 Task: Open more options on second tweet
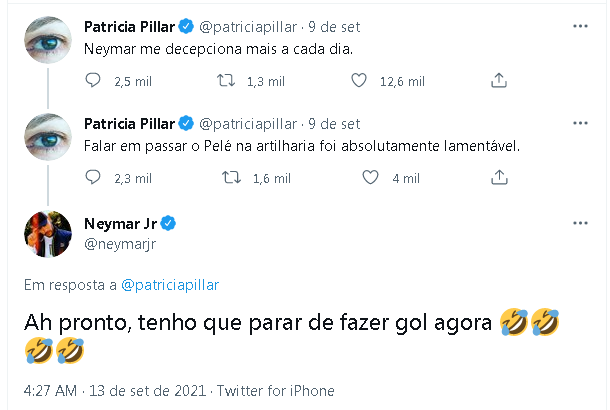581,123
